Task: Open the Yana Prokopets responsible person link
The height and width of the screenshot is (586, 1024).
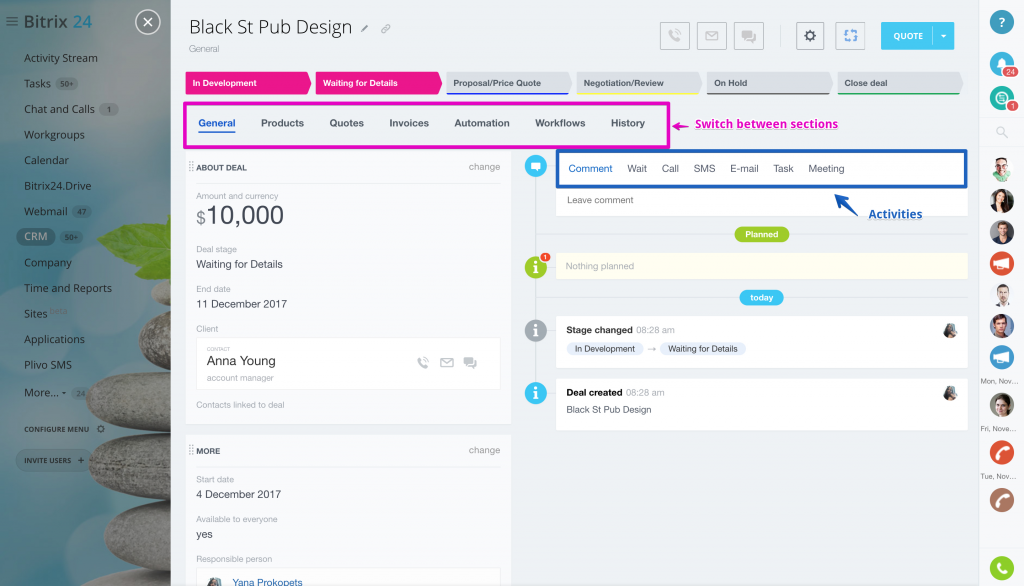Action: (x=267, y=581)
